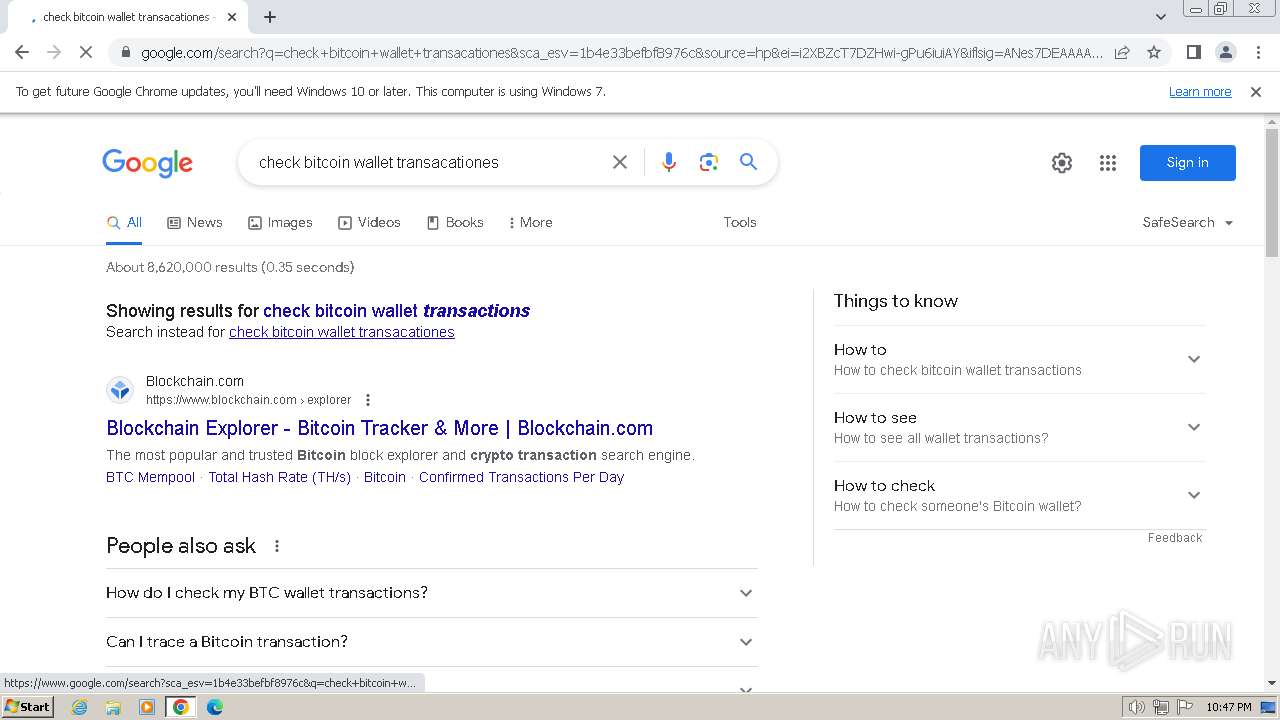The height and width of the screenshot is (720, 1280).
Task: Bookmark this page with star
Action: (1154, 52)
